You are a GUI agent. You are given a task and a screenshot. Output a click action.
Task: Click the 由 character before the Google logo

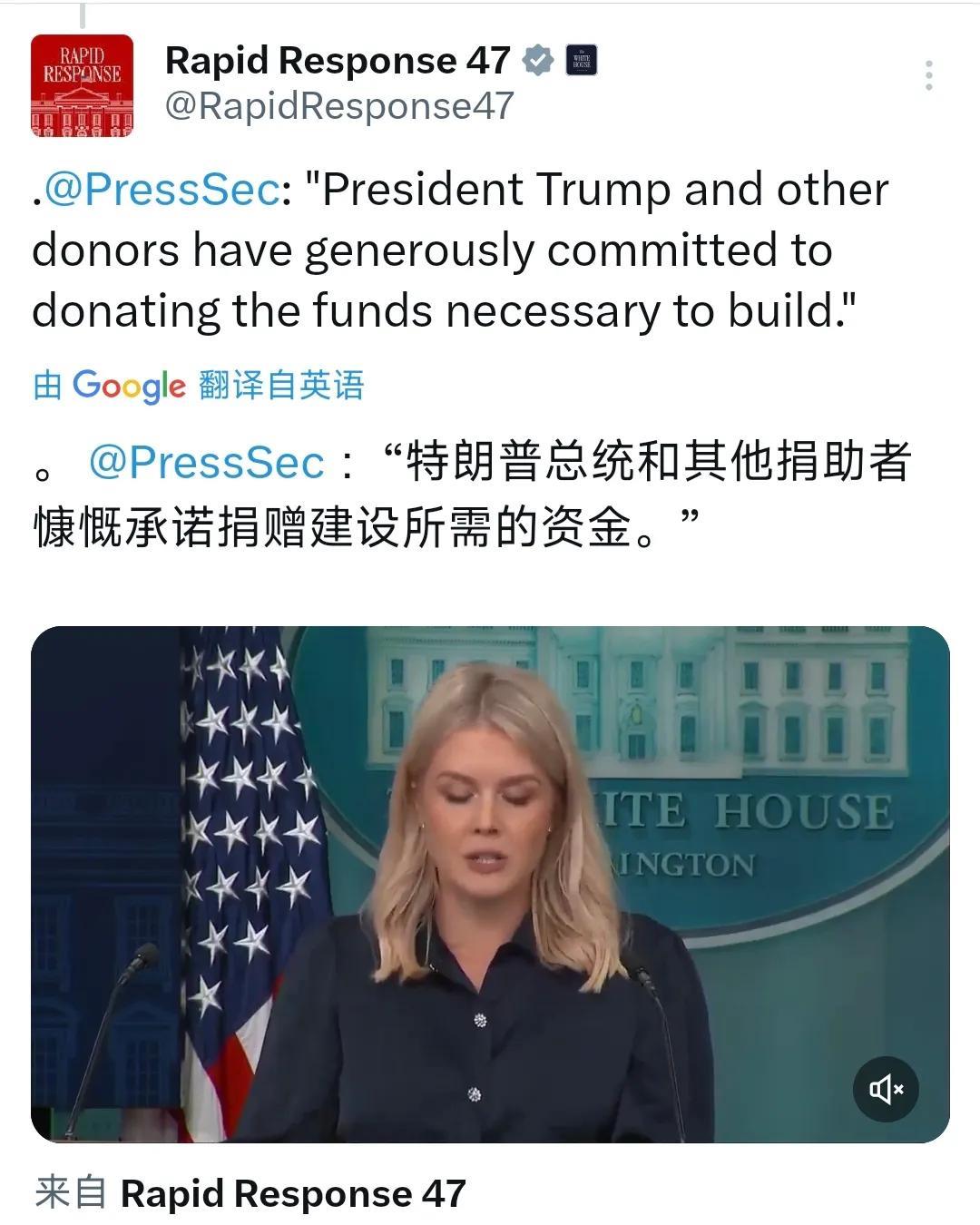pyautogui.click(x=47, y=386)
